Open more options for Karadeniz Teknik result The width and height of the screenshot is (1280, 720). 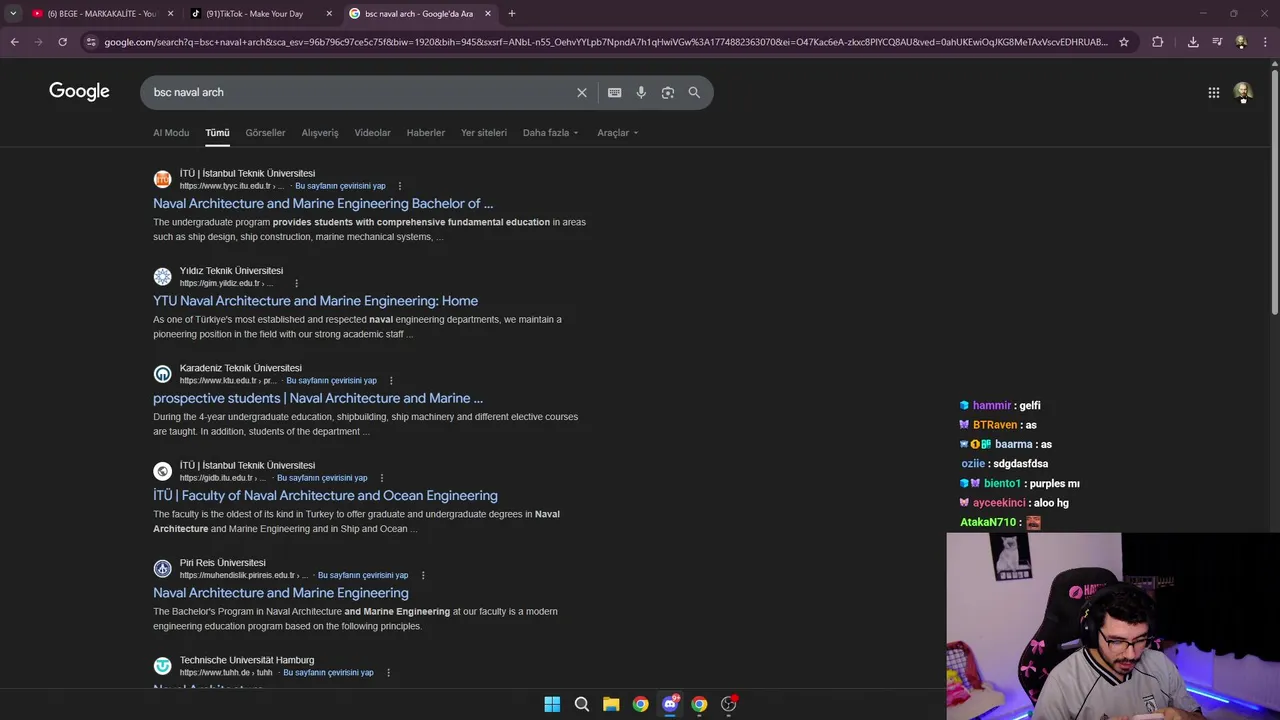point(391,381)
